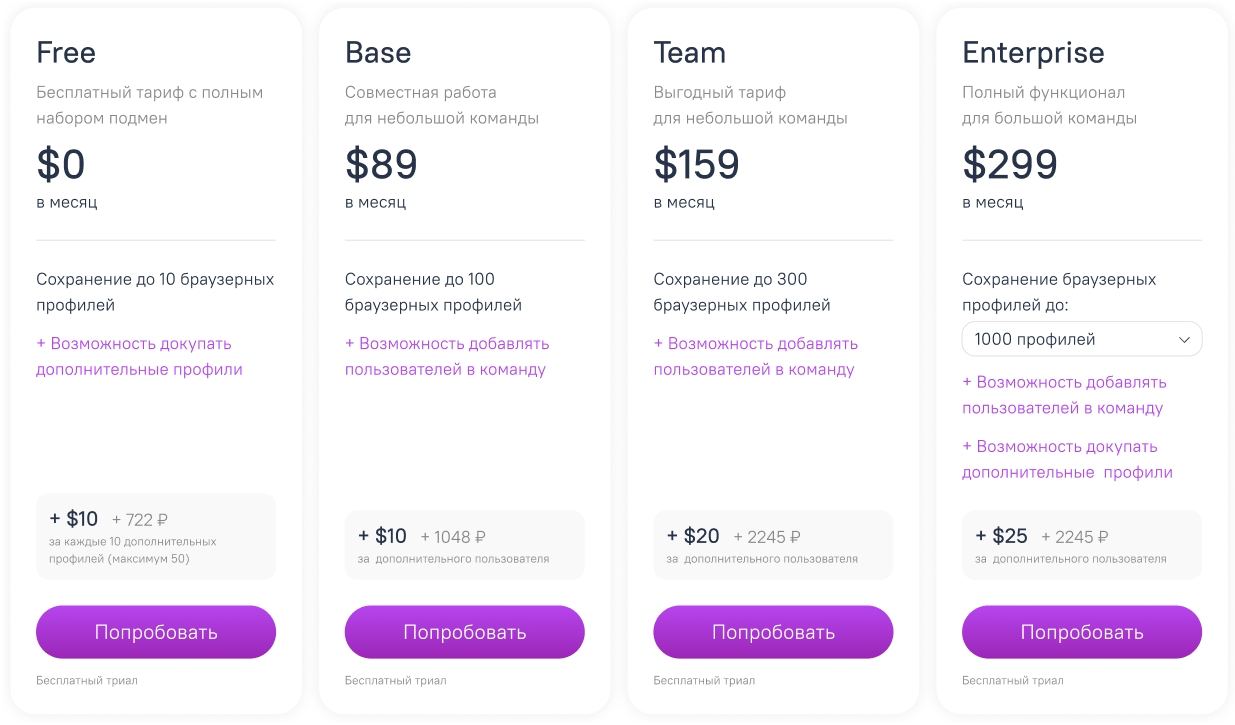Select the Team plan title
Screen dimensions: 1235x725
(x=690, y=52)
